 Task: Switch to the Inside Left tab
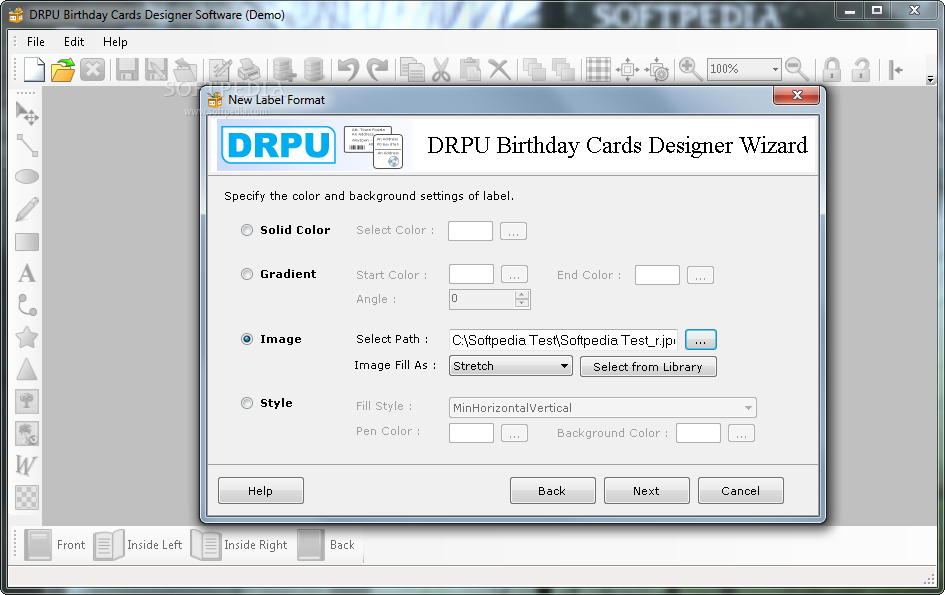pyautogui.click(x=138, y=544)
